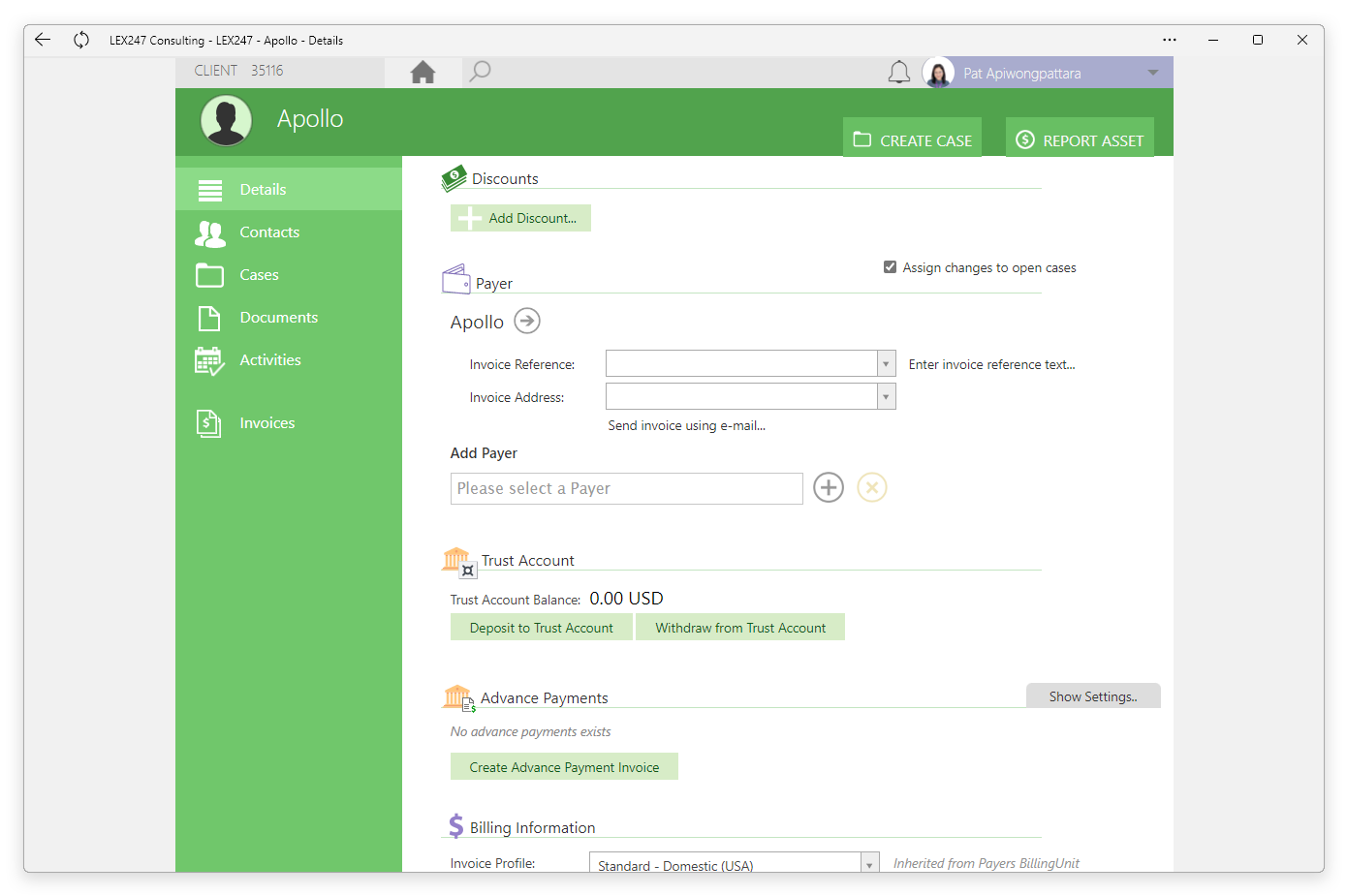
Task: Click the back arrow in the title bar
Action: (43, 40)
